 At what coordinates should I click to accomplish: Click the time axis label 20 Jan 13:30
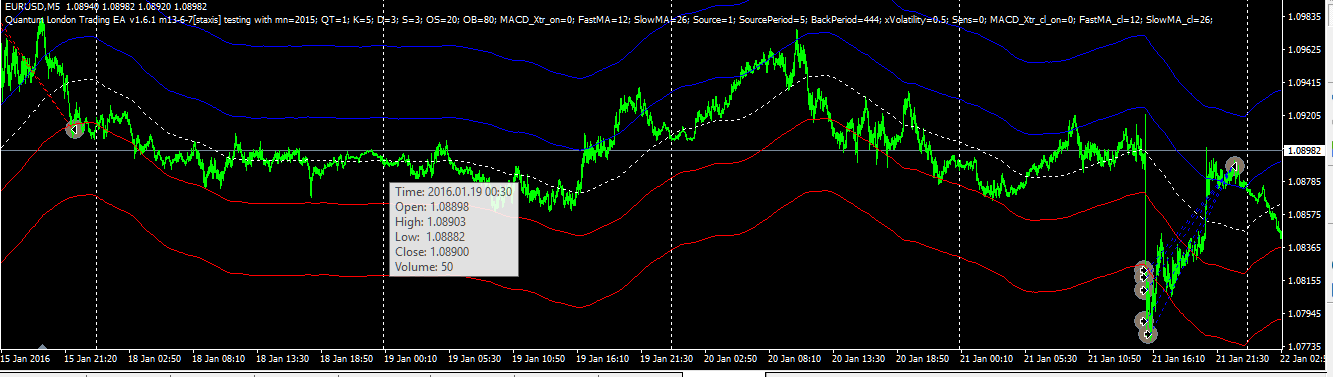858,358
